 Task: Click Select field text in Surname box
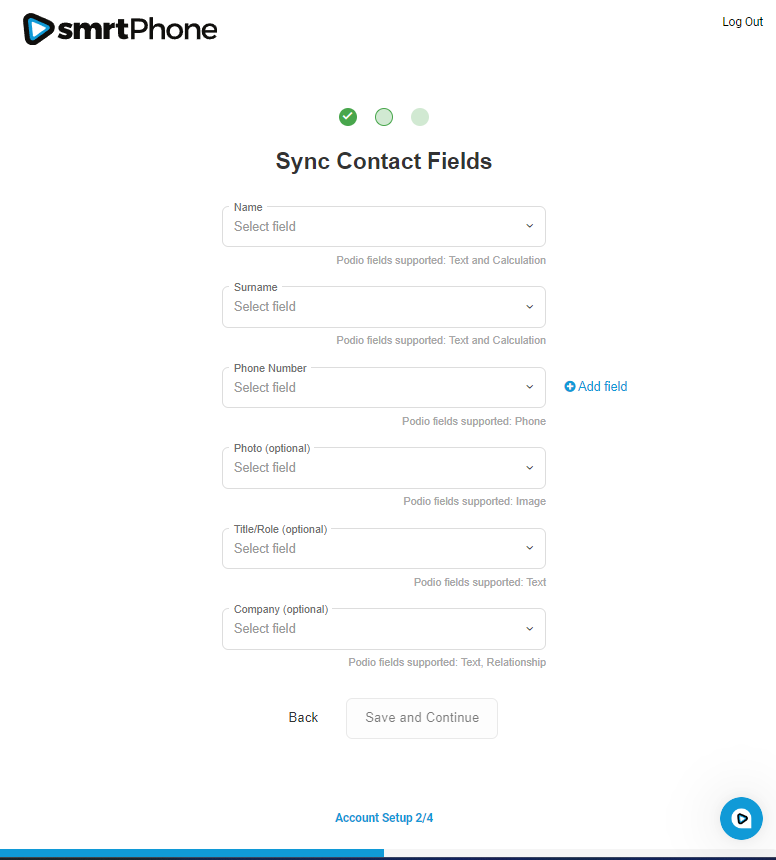click(265, 307)
